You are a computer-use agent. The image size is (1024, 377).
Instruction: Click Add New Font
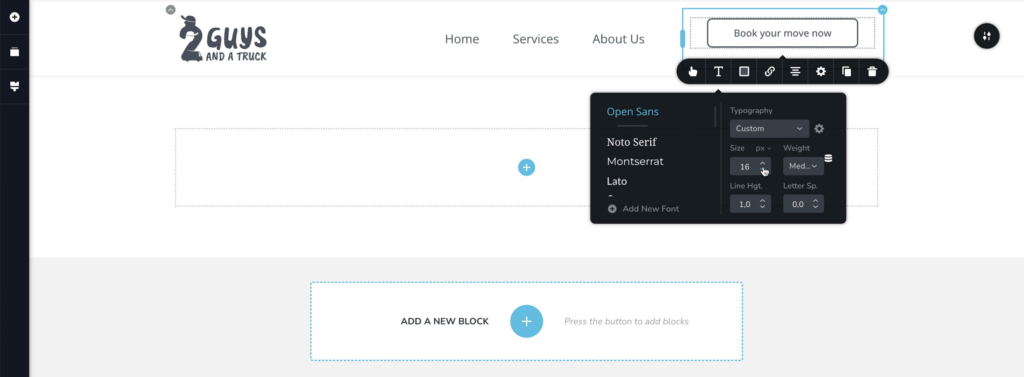pyautogui.click(x=643, y=209)
